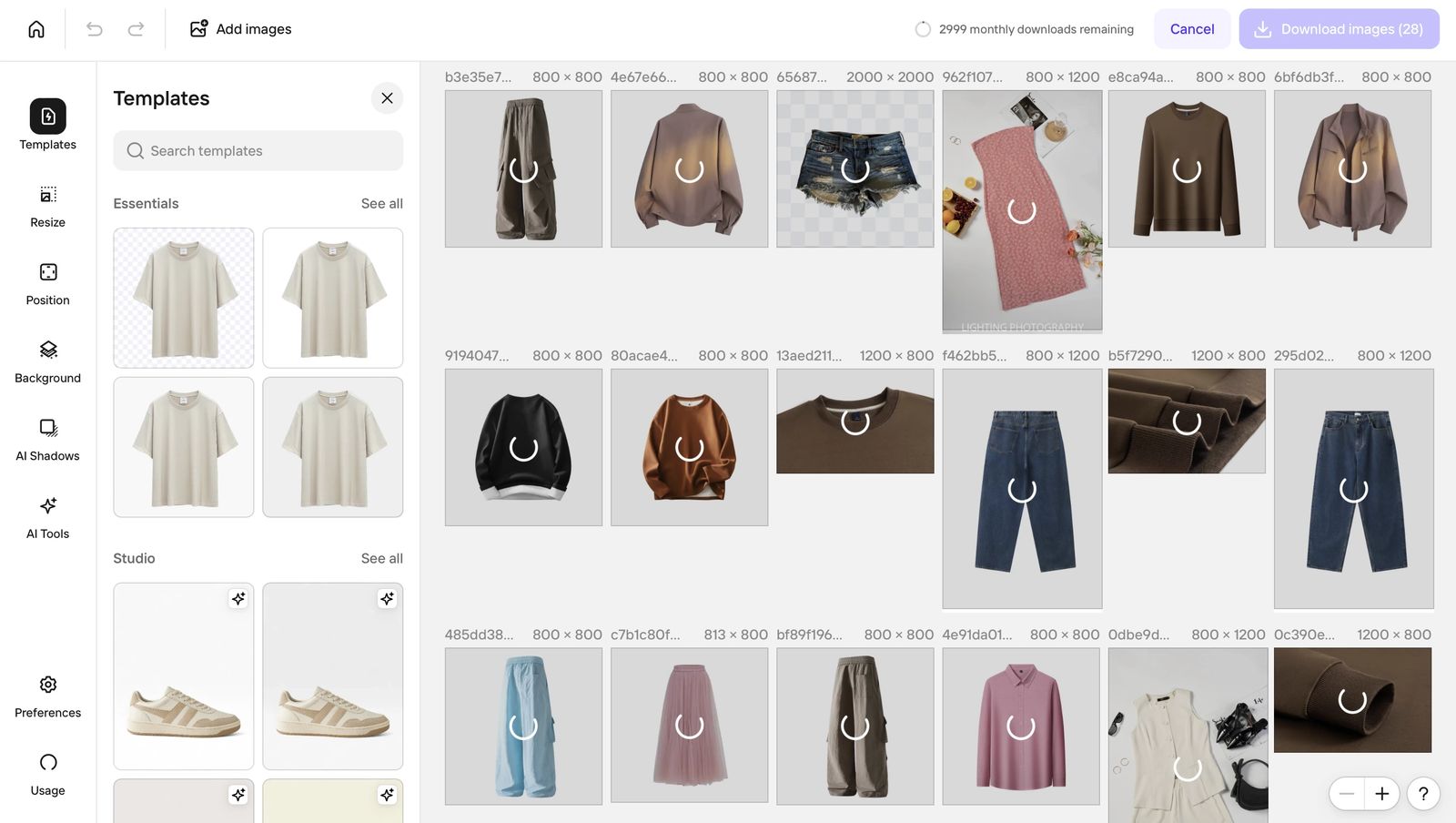Click the undo arrow

tap(95, 29)
